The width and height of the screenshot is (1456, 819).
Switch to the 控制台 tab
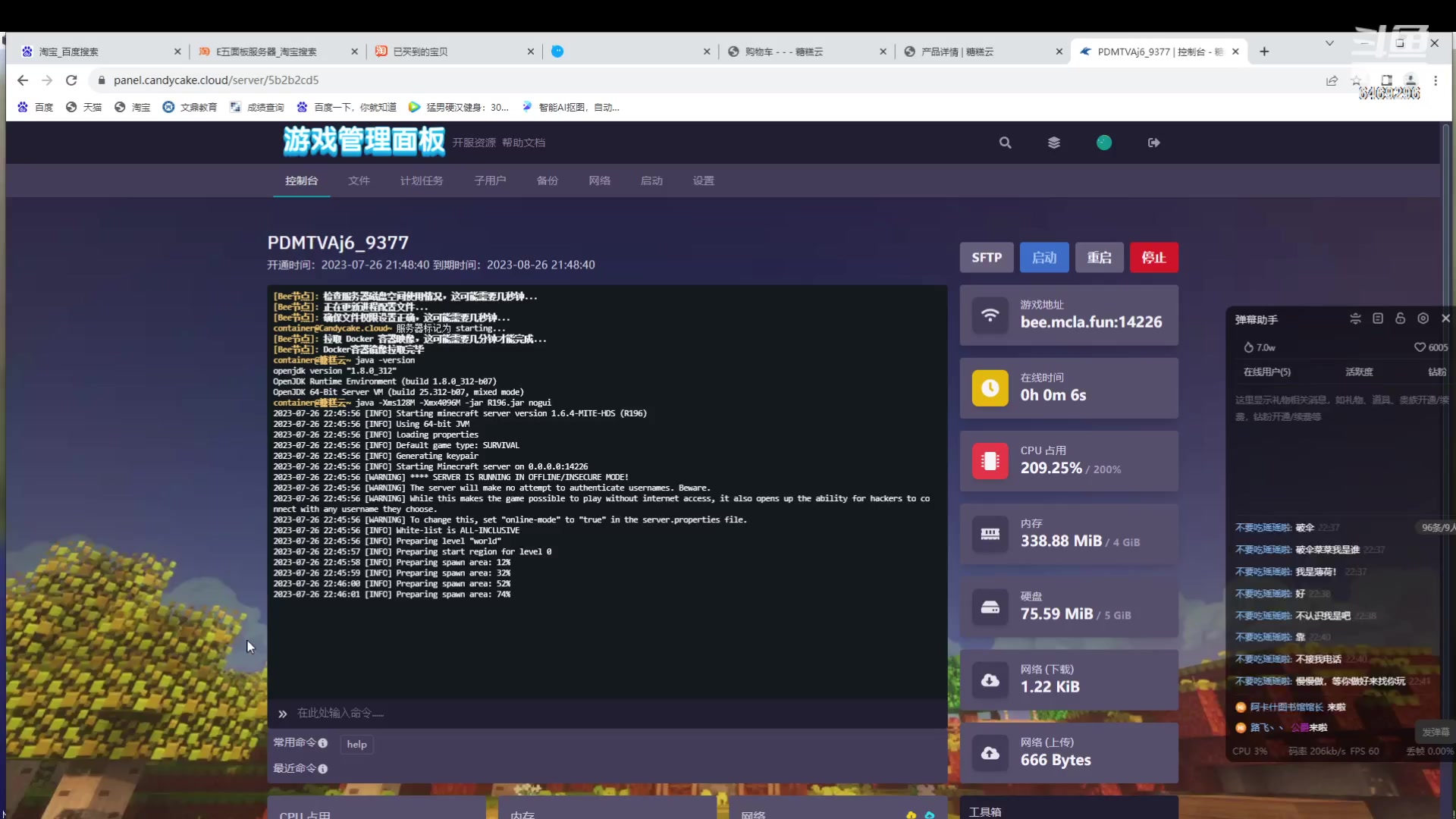(x=301, y=180)
